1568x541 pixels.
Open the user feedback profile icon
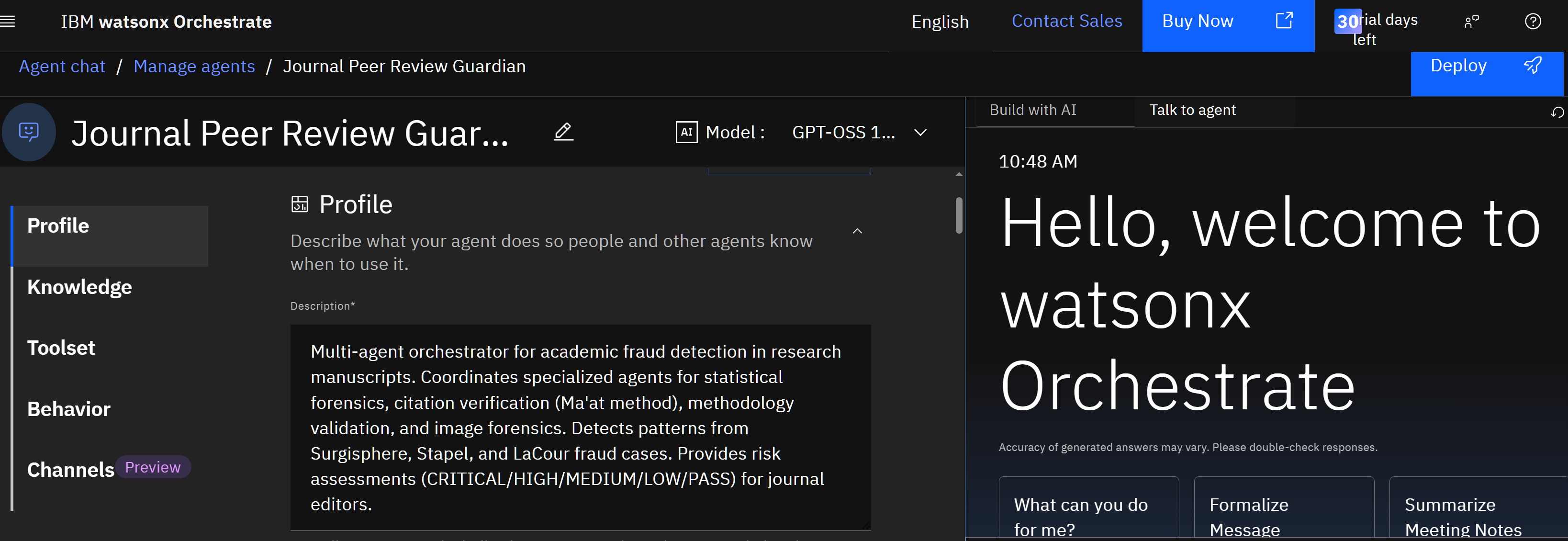pyautogui.click(x=1471, y=22)
